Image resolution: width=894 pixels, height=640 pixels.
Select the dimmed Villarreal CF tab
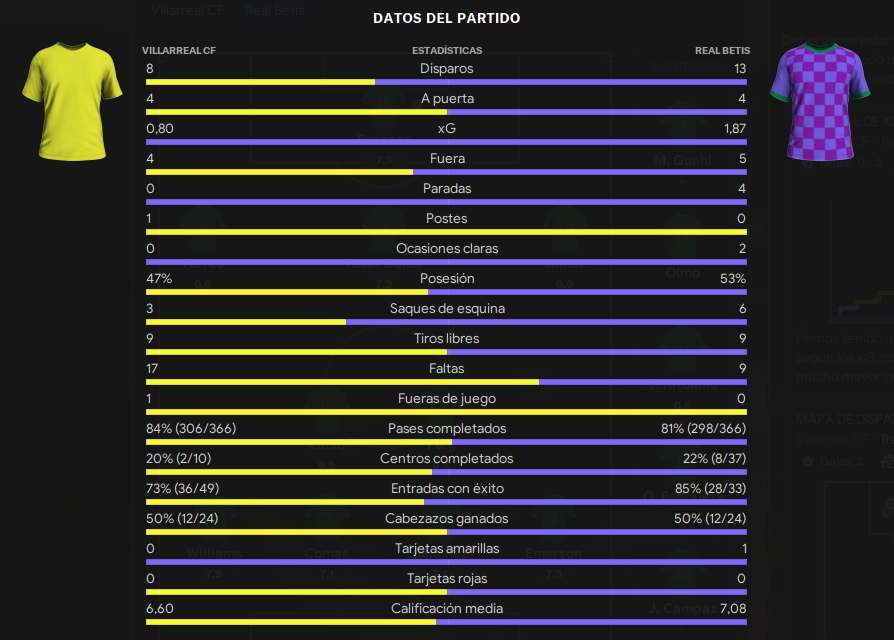click(x=188, y=10)
